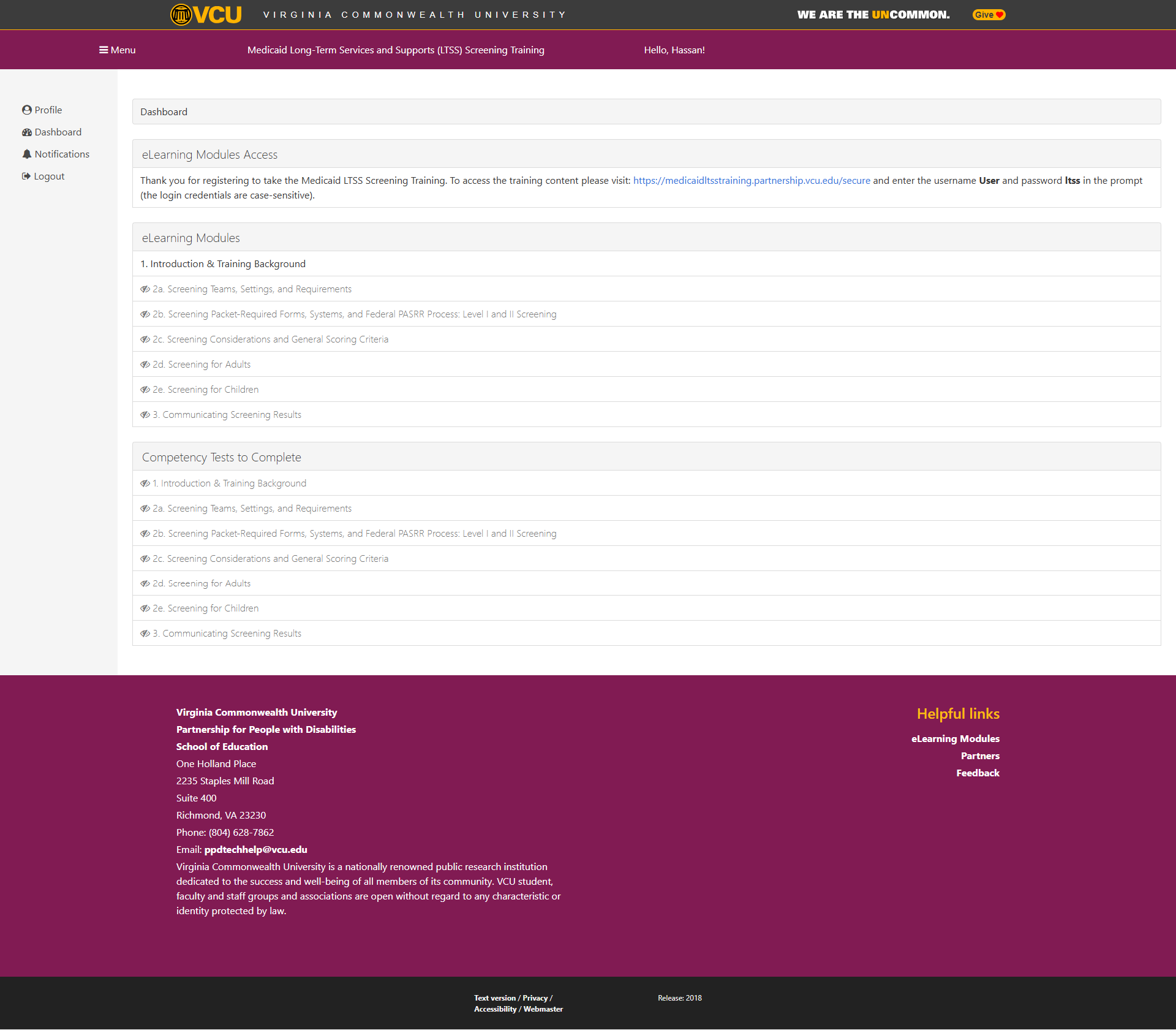Viewport: 1176px width, 1030px height.
Task: Click hidden icon of 3. Communicating Screening Results test
Action: pos(145,634)
